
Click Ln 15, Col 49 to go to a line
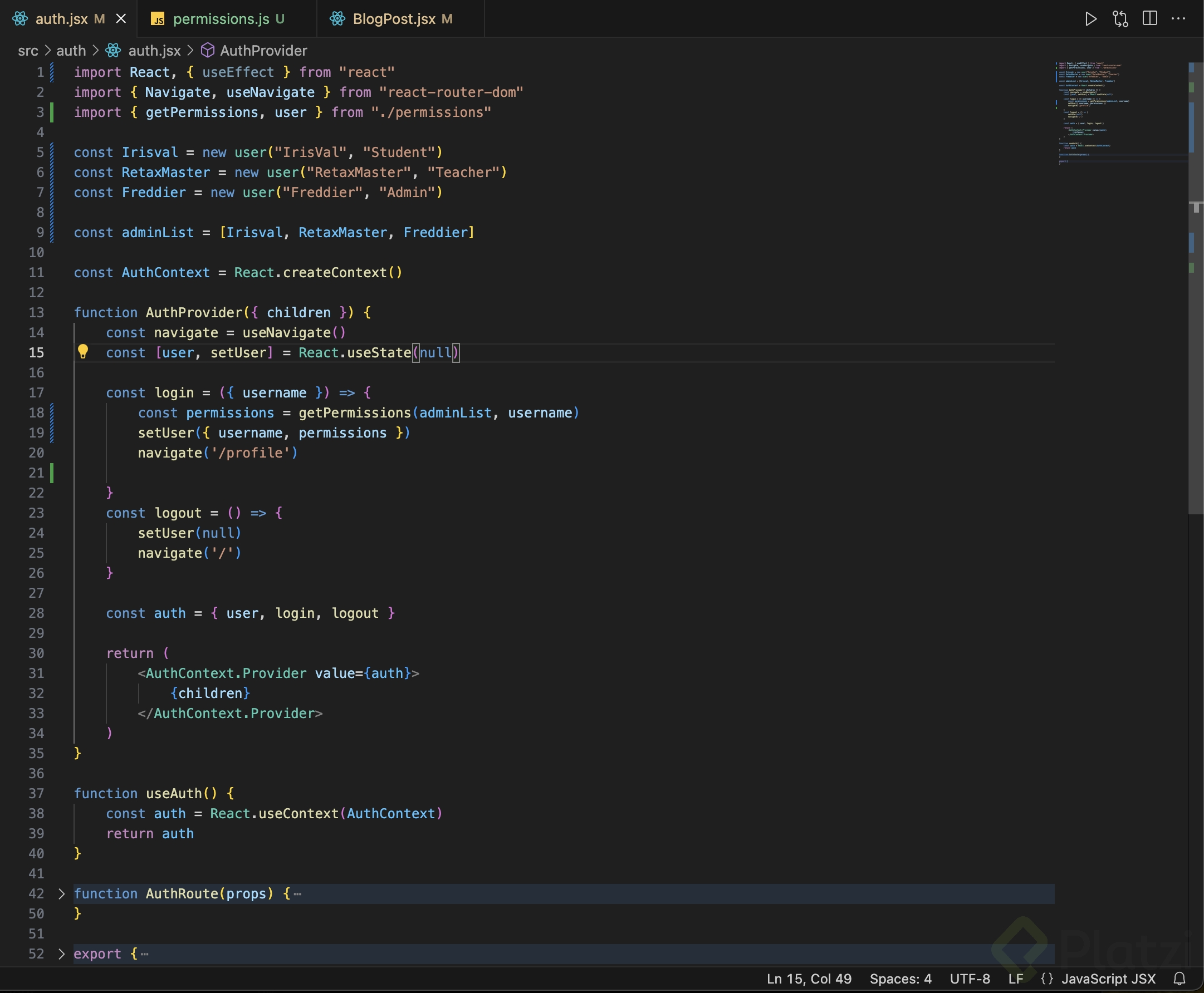click(x=809, y=979)
